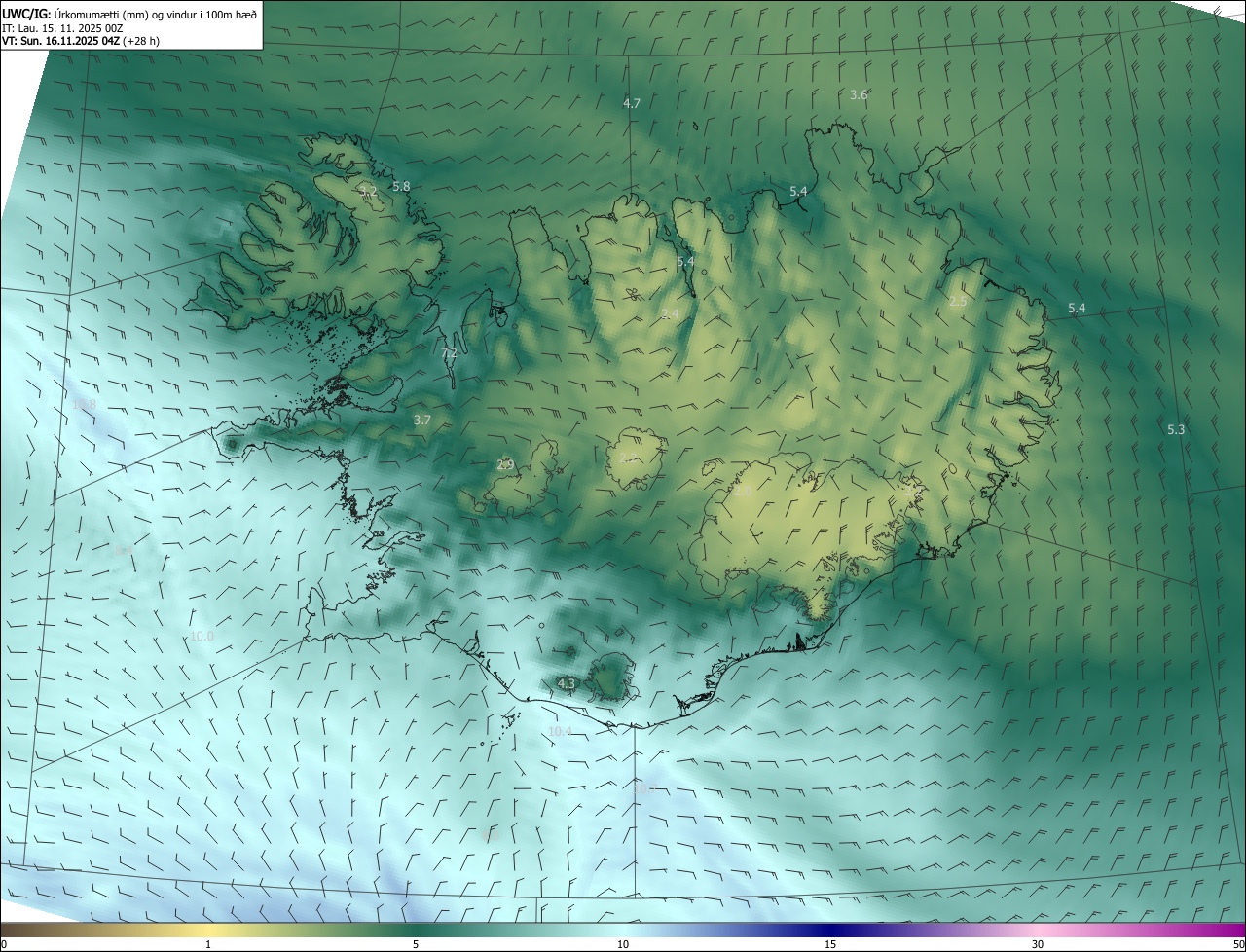Click the 30 tick on the colorbar
This screenshot has height=952, width=1246.
[x=1038, y=944]
